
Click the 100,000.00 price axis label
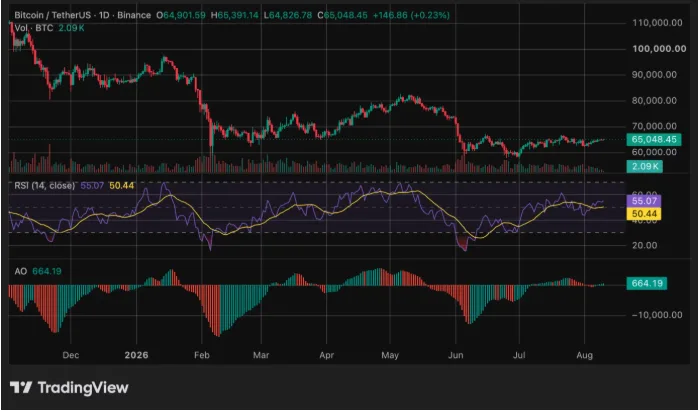[659, 49]
